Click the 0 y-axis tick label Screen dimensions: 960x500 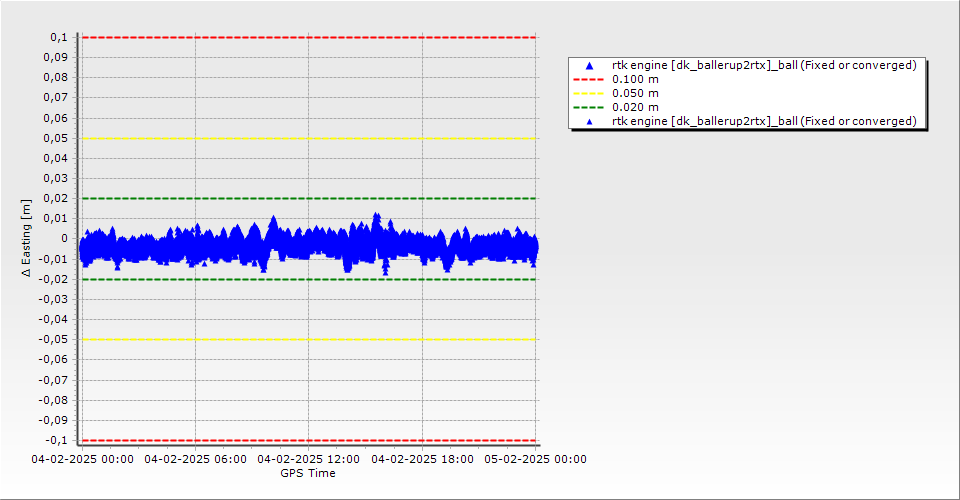65,239
